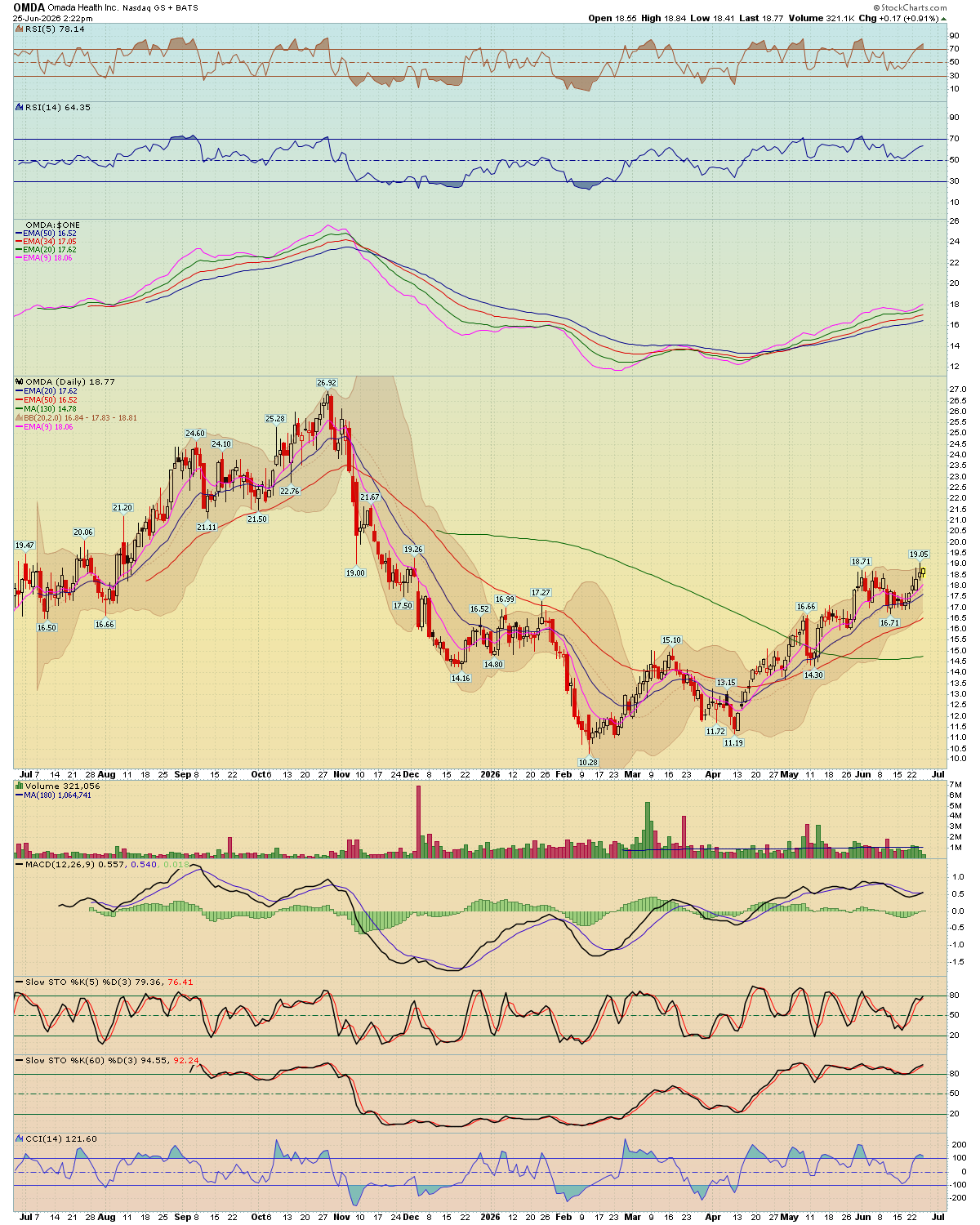Click the 15.10 high annotation in March
This screenshot has height=1225, width=980.
671,639
